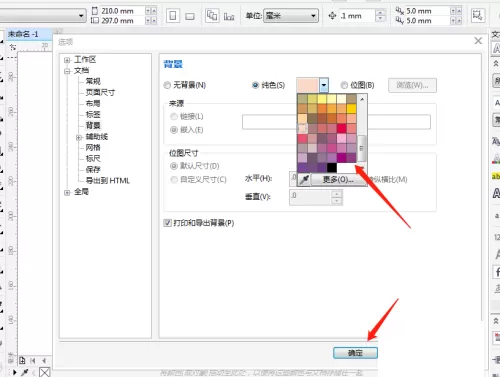This screenshot has width=500, height=377.
Task: Open the 布局 options page
Action: [93, 103]
